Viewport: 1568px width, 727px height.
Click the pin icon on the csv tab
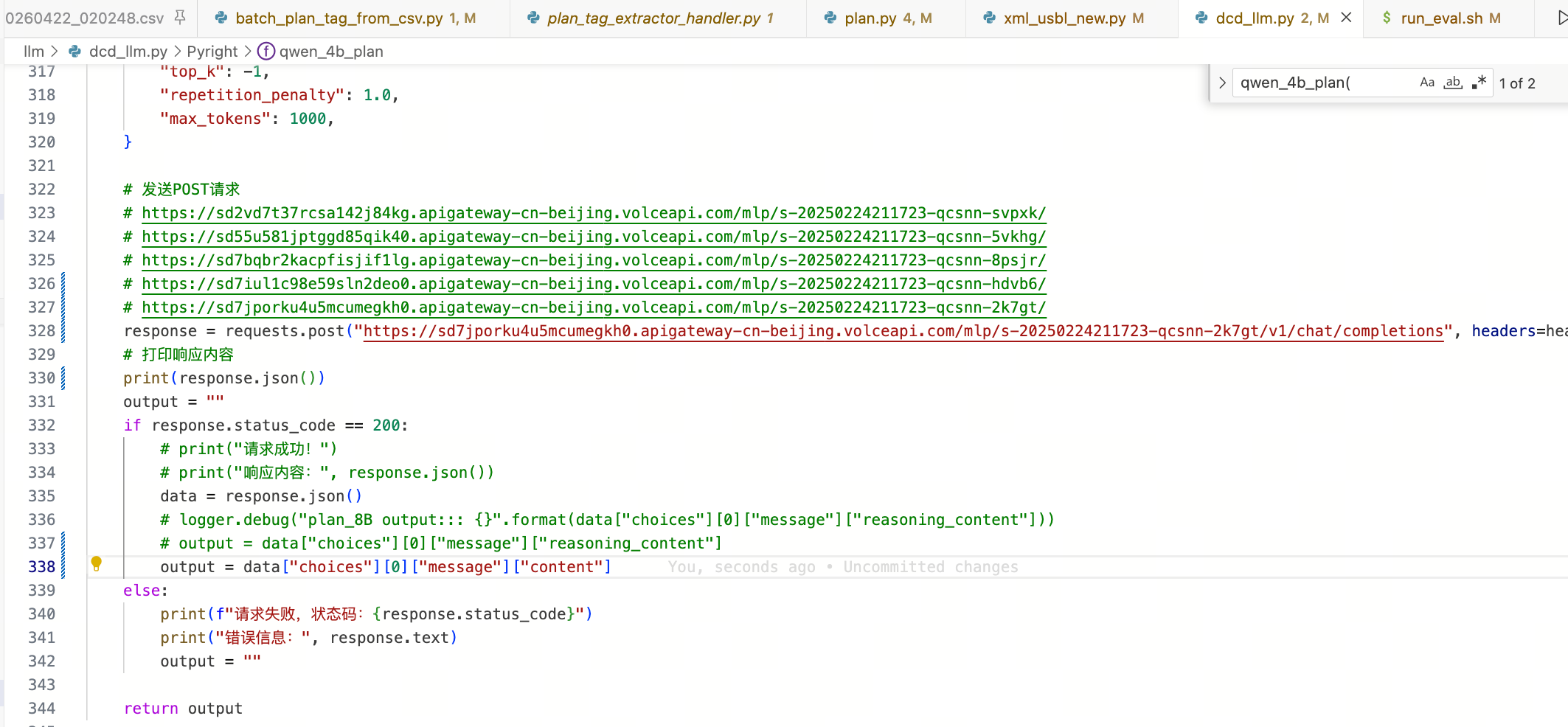click(180, 17)
